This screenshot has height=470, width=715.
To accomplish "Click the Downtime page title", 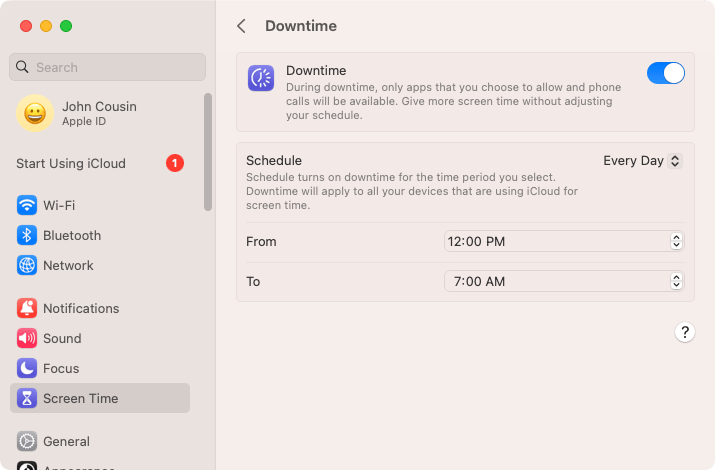I will (301, 26).
